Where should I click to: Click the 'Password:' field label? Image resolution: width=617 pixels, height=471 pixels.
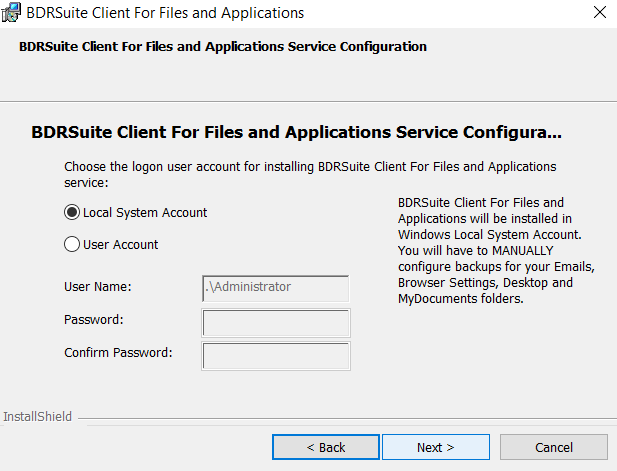94,320
